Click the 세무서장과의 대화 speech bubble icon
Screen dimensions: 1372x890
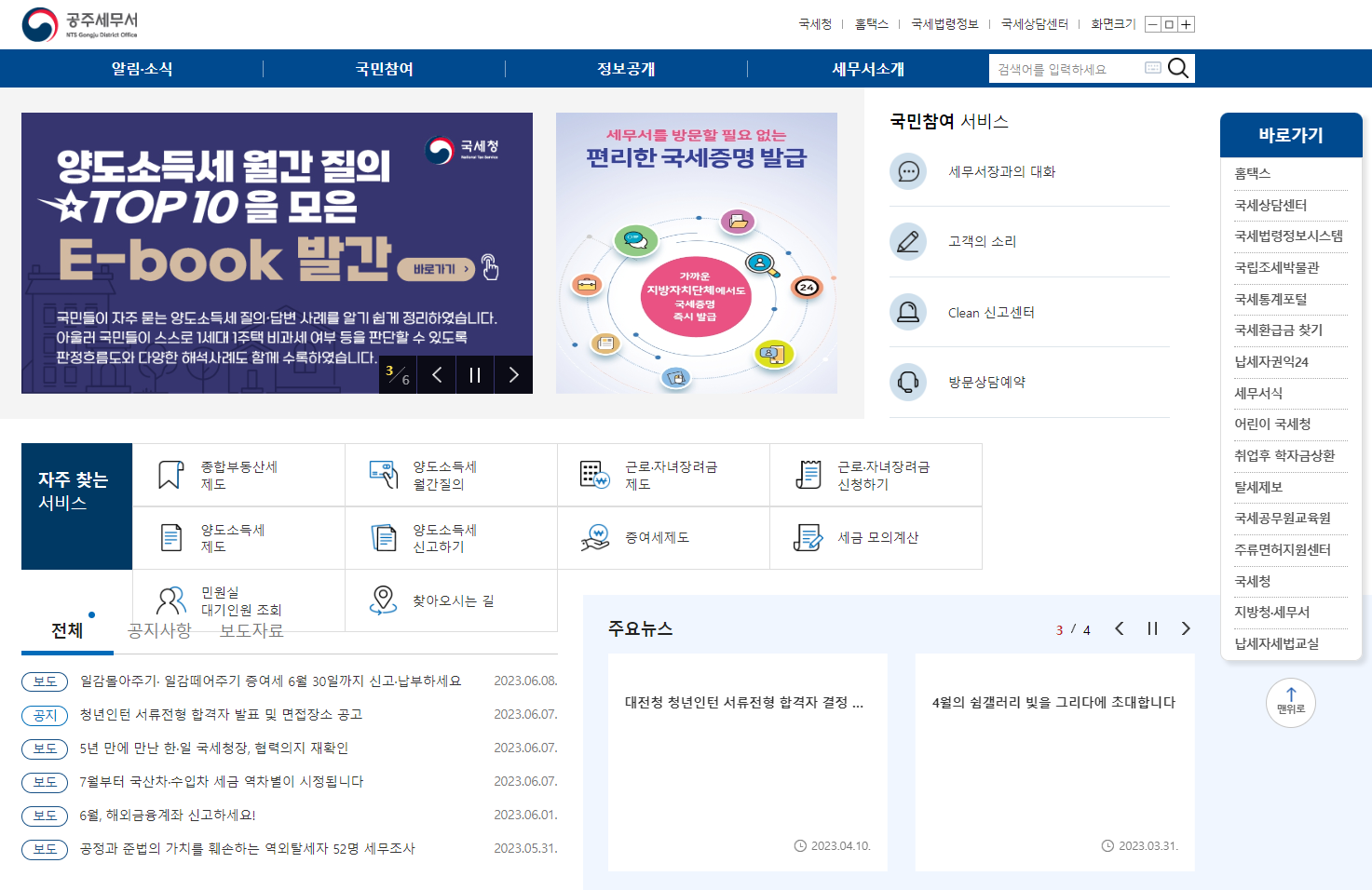pyautogui.click(x=908, y=171)
